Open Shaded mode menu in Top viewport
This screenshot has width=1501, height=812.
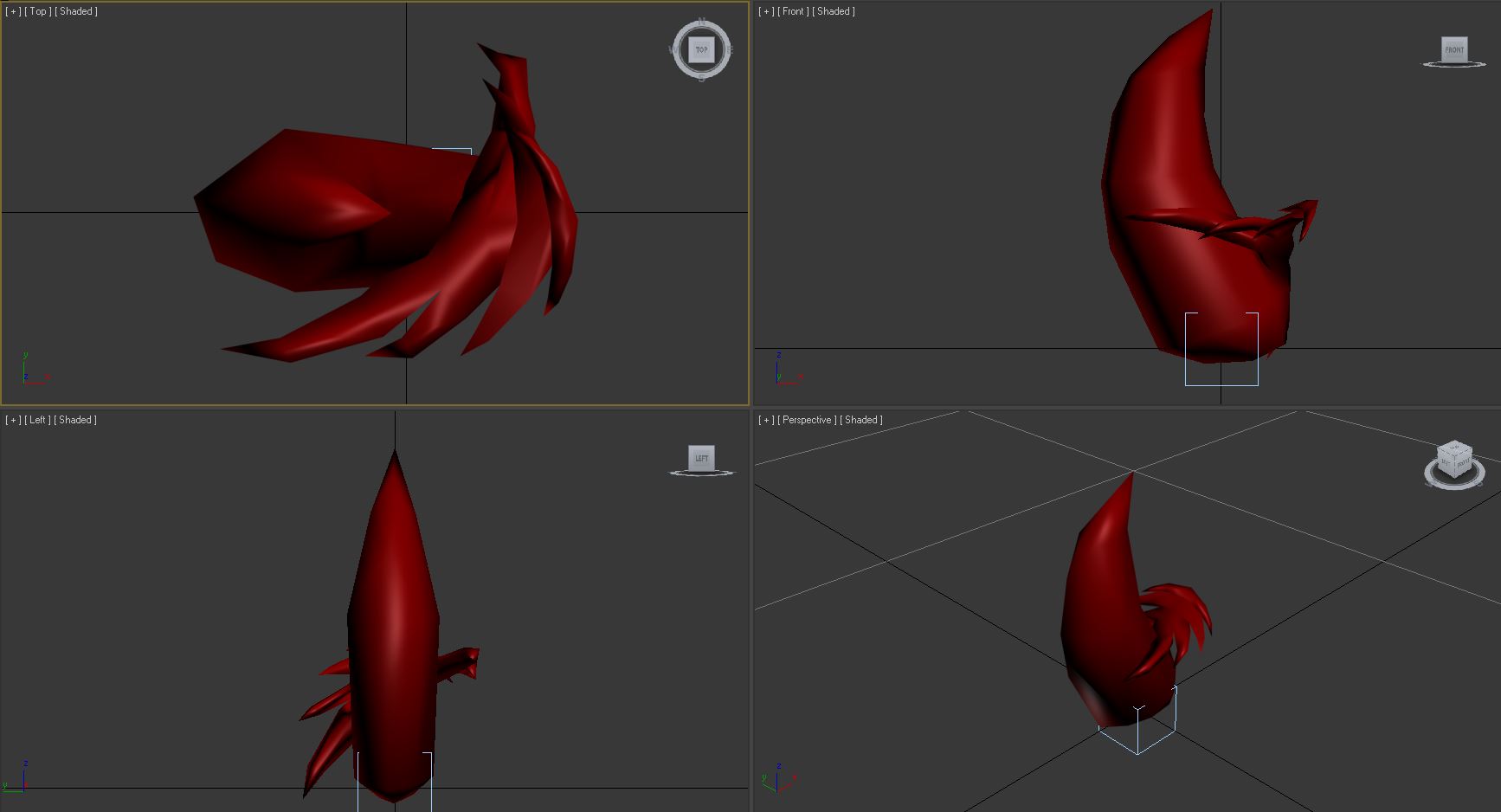76,11
